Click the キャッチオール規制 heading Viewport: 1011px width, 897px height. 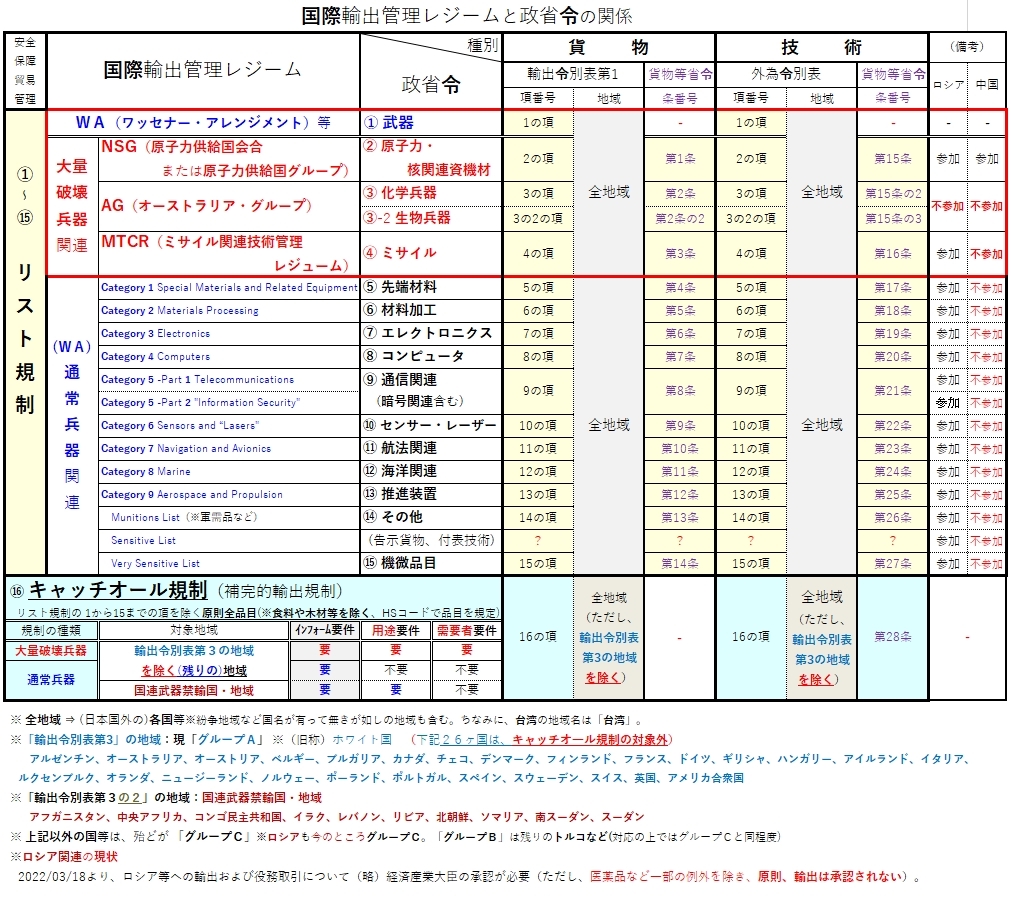coord(118,589)
